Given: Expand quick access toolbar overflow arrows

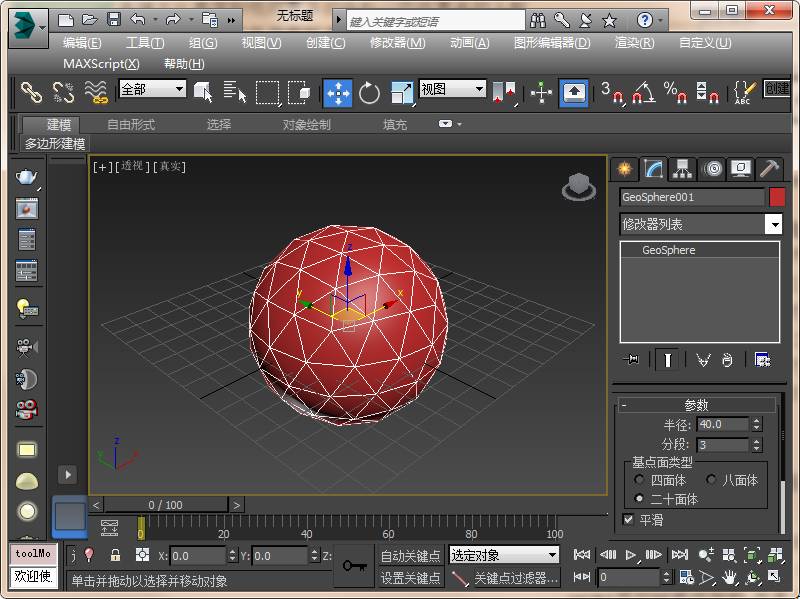Looking at the screenshot, I should coord(231,20).
